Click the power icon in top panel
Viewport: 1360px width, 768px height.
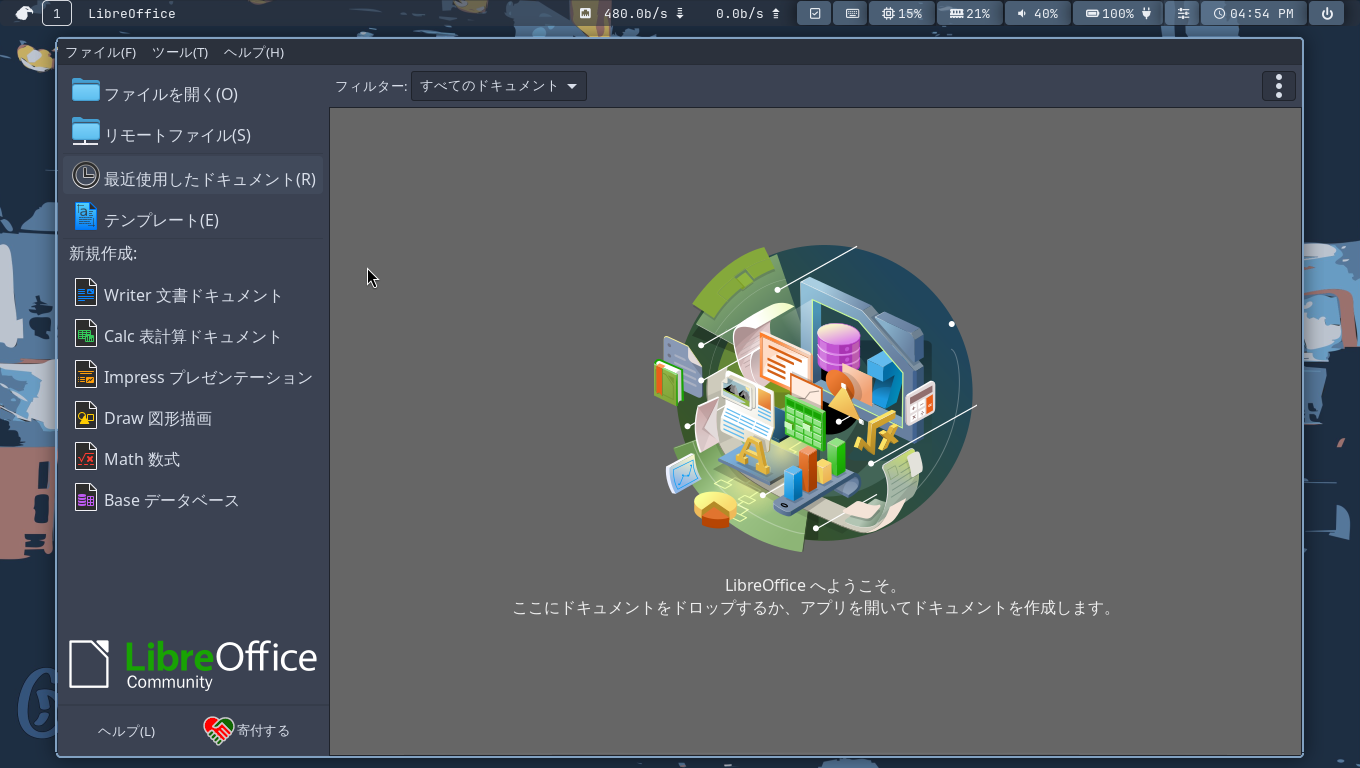tap(1327, 14)
